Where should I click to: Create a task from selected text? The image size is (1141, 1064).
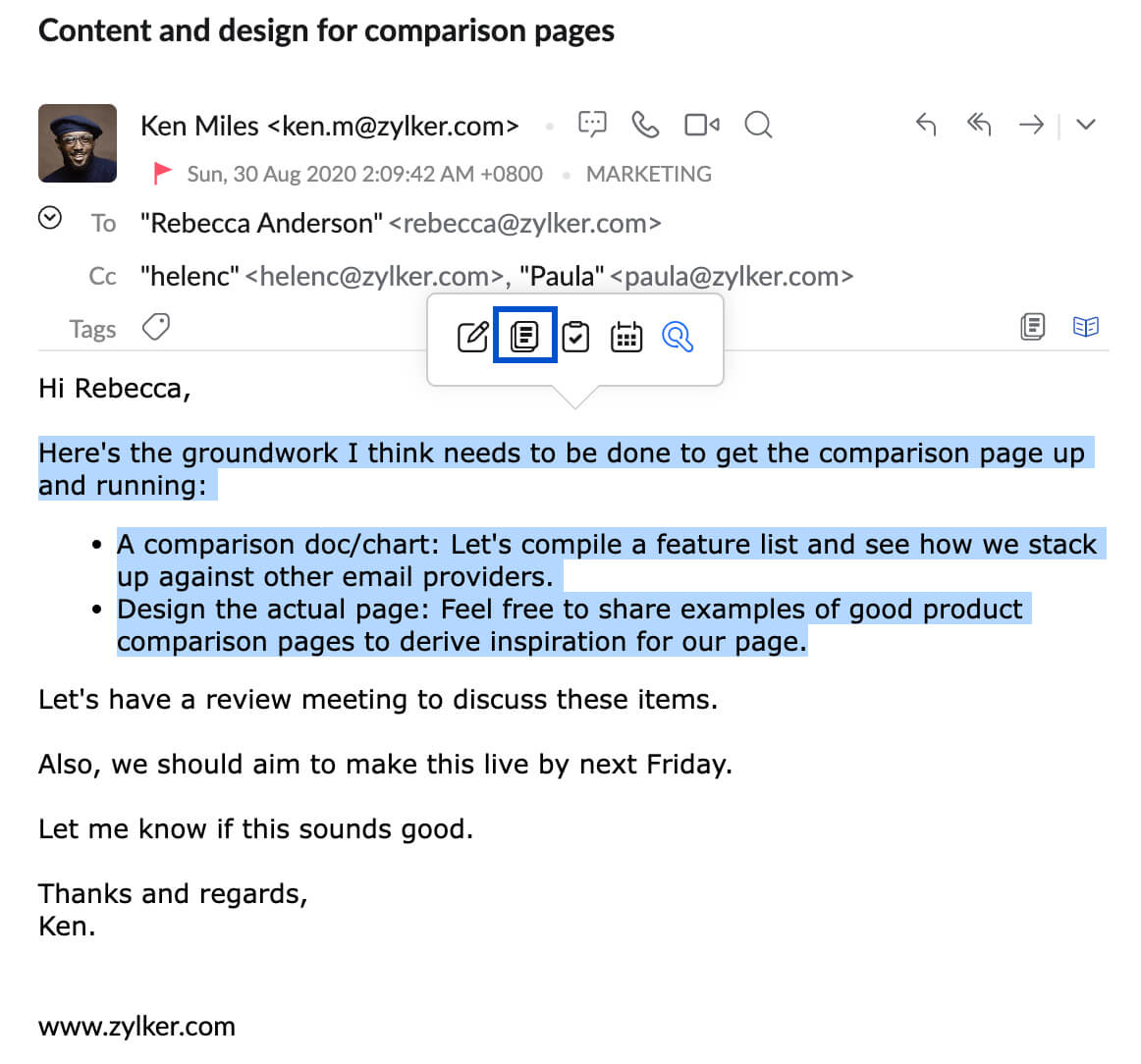coord(575,337)
